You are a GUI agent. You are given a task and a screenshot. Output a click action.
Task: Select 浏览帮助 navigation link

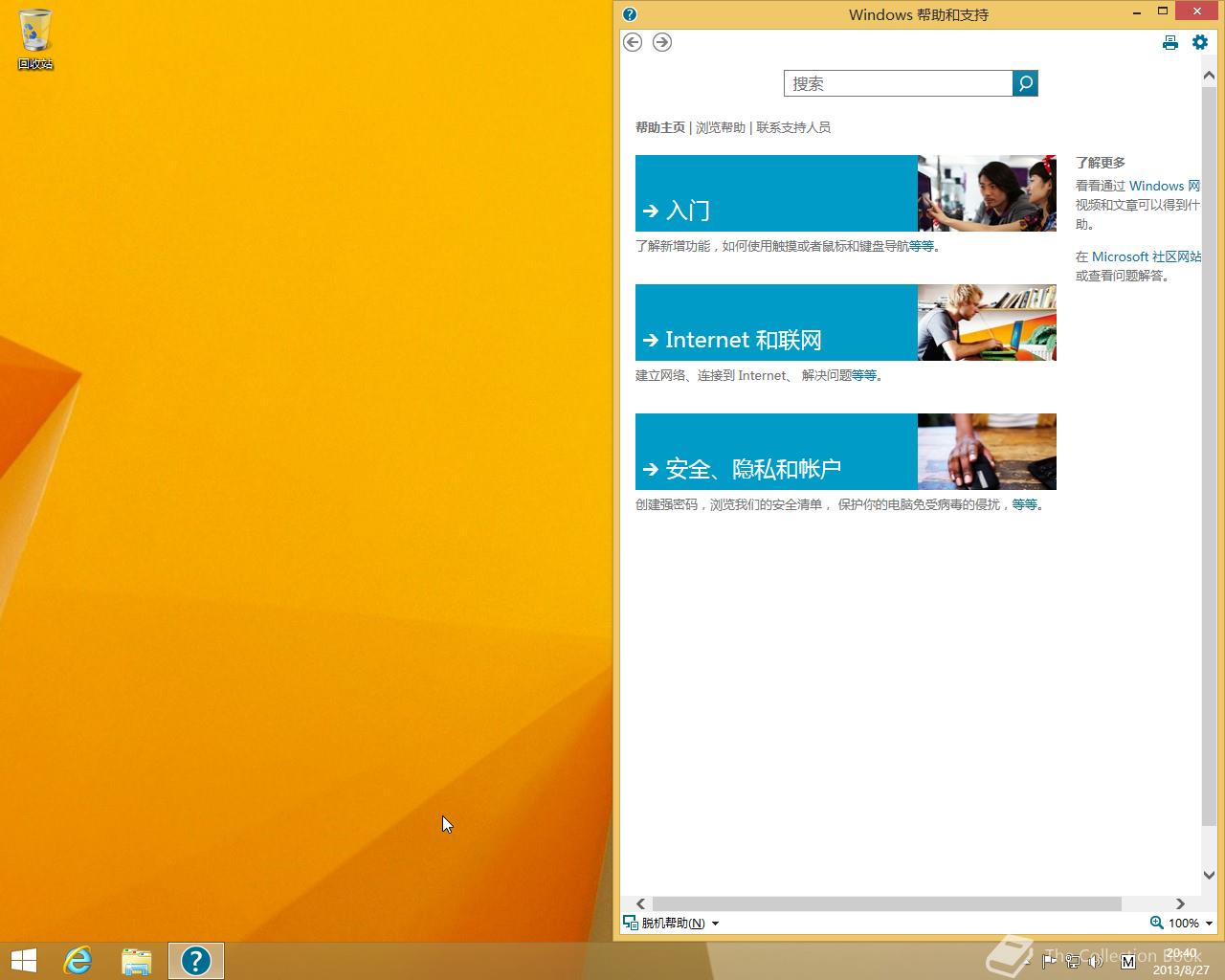[x=721, y=127]
